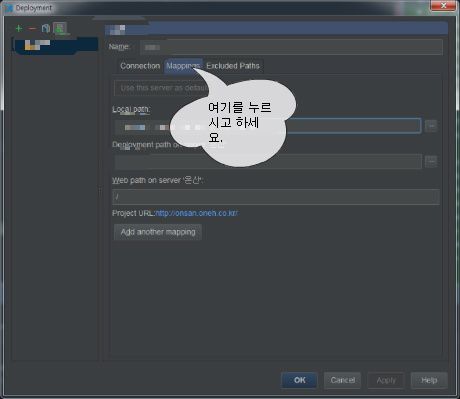
Task: Click the Cancel button
Action: point(342,380)
